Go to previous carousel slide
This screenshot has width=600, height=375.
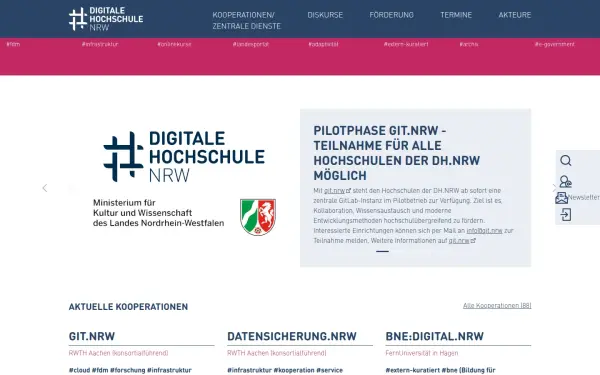click(45, 188)
